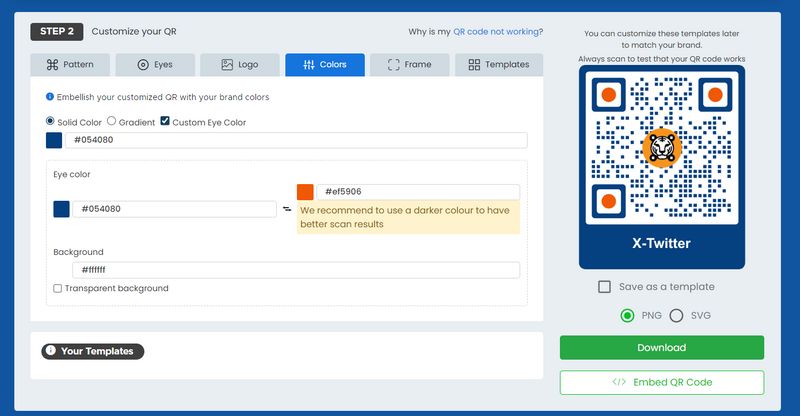
Task: Click the eye color #054080 input field
Action: [174, 209]
